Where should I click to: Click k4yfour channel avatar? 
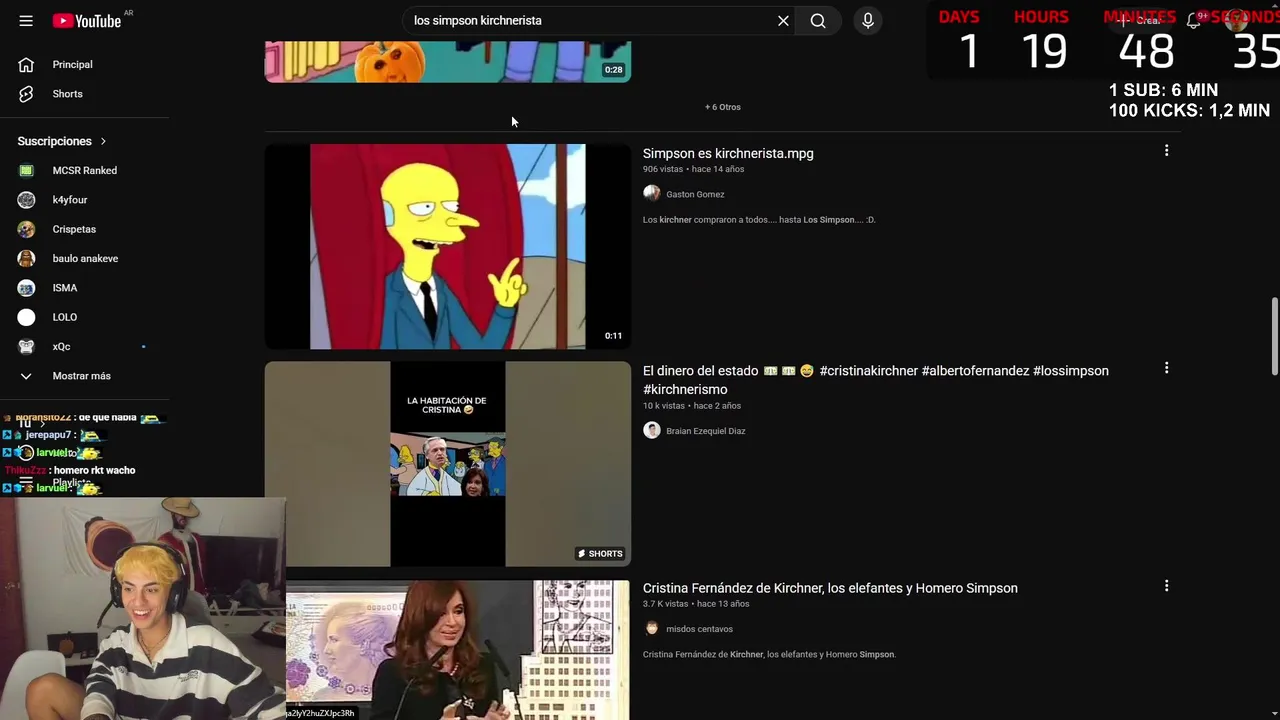tap(27, 200)
